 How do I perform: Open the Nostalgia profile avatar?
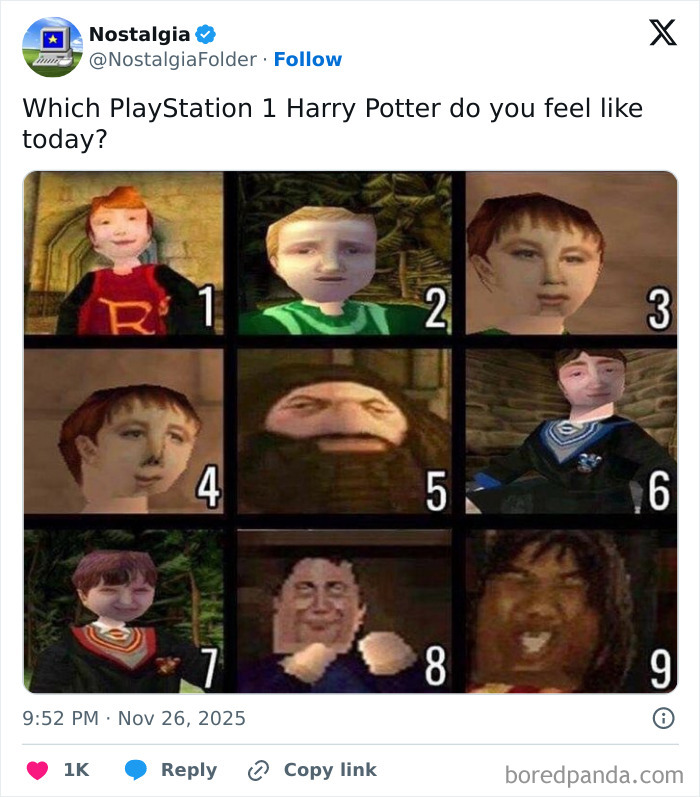pos(52,47)
